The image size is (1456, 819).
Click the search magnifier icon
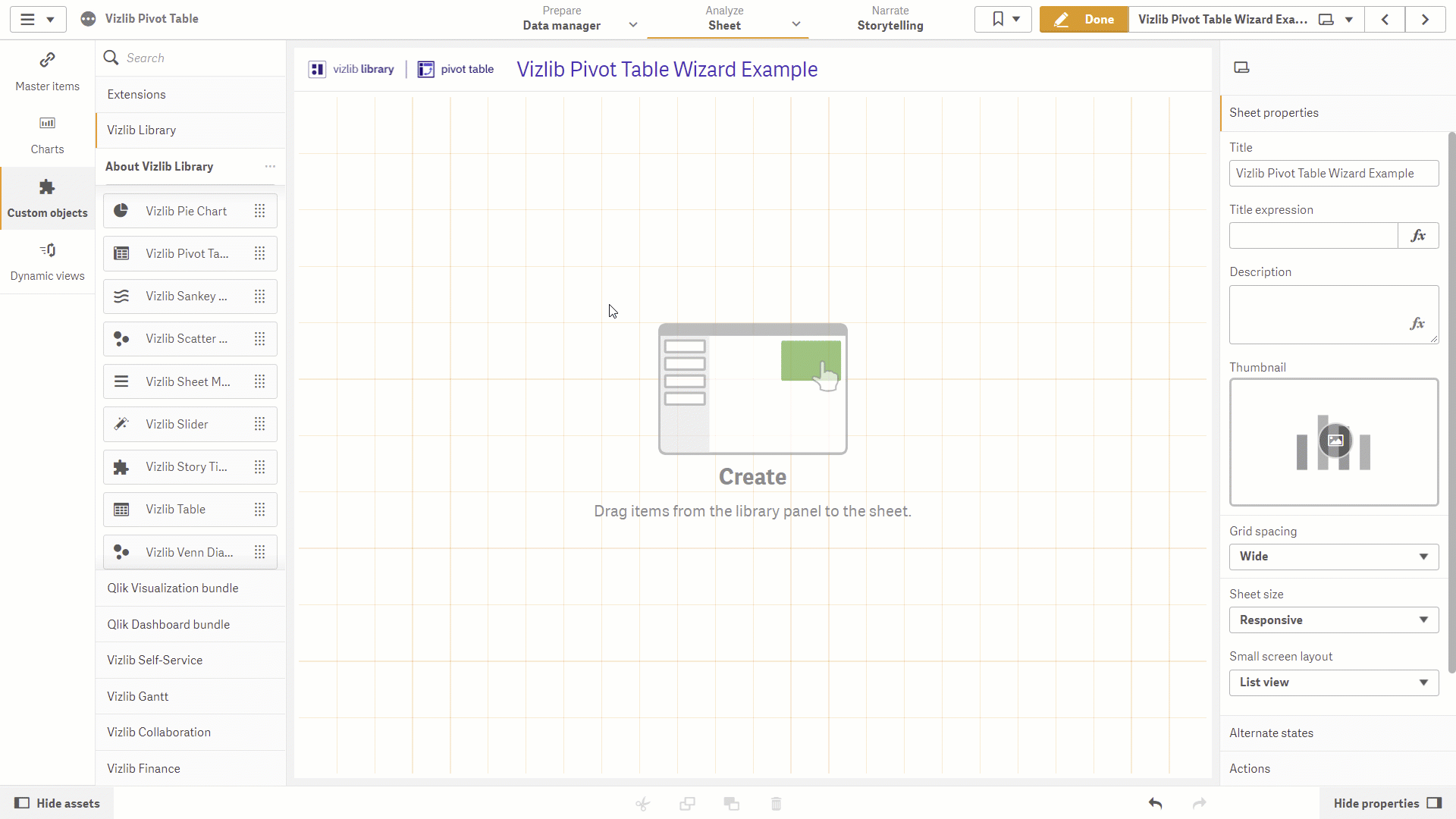pos(111,58)
